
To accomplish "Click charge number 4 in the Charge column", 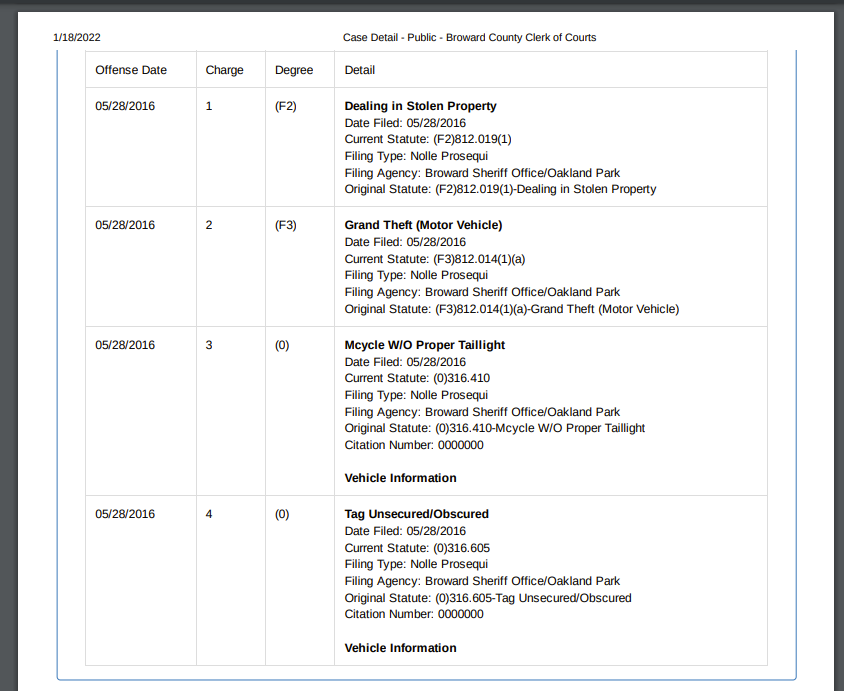I will (x=209, y=514).
